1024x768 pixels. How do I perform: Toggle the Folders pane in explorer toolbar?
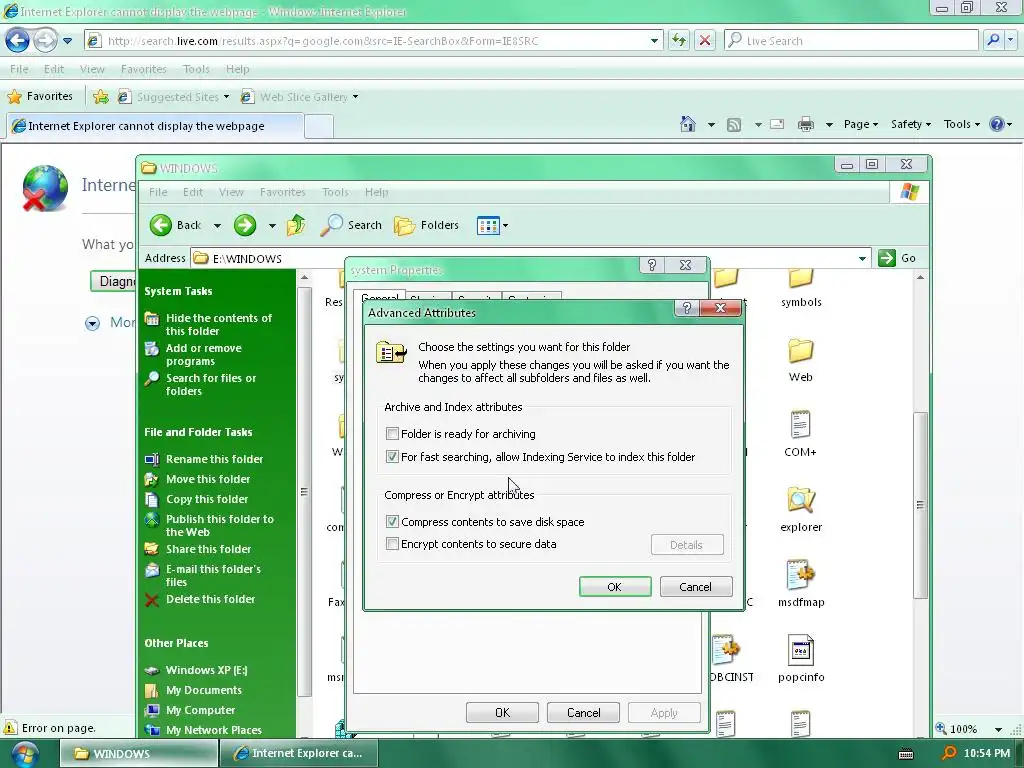(426, 225)
